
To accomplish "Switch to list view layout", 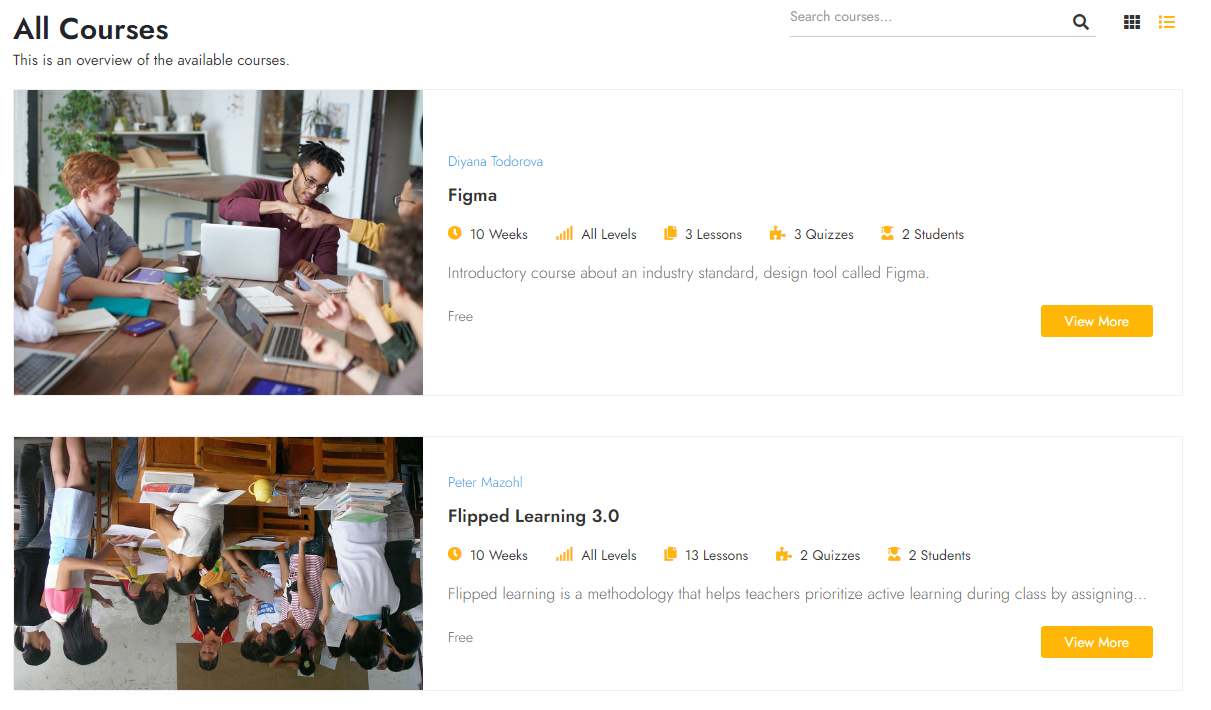I will point(1167,22).
